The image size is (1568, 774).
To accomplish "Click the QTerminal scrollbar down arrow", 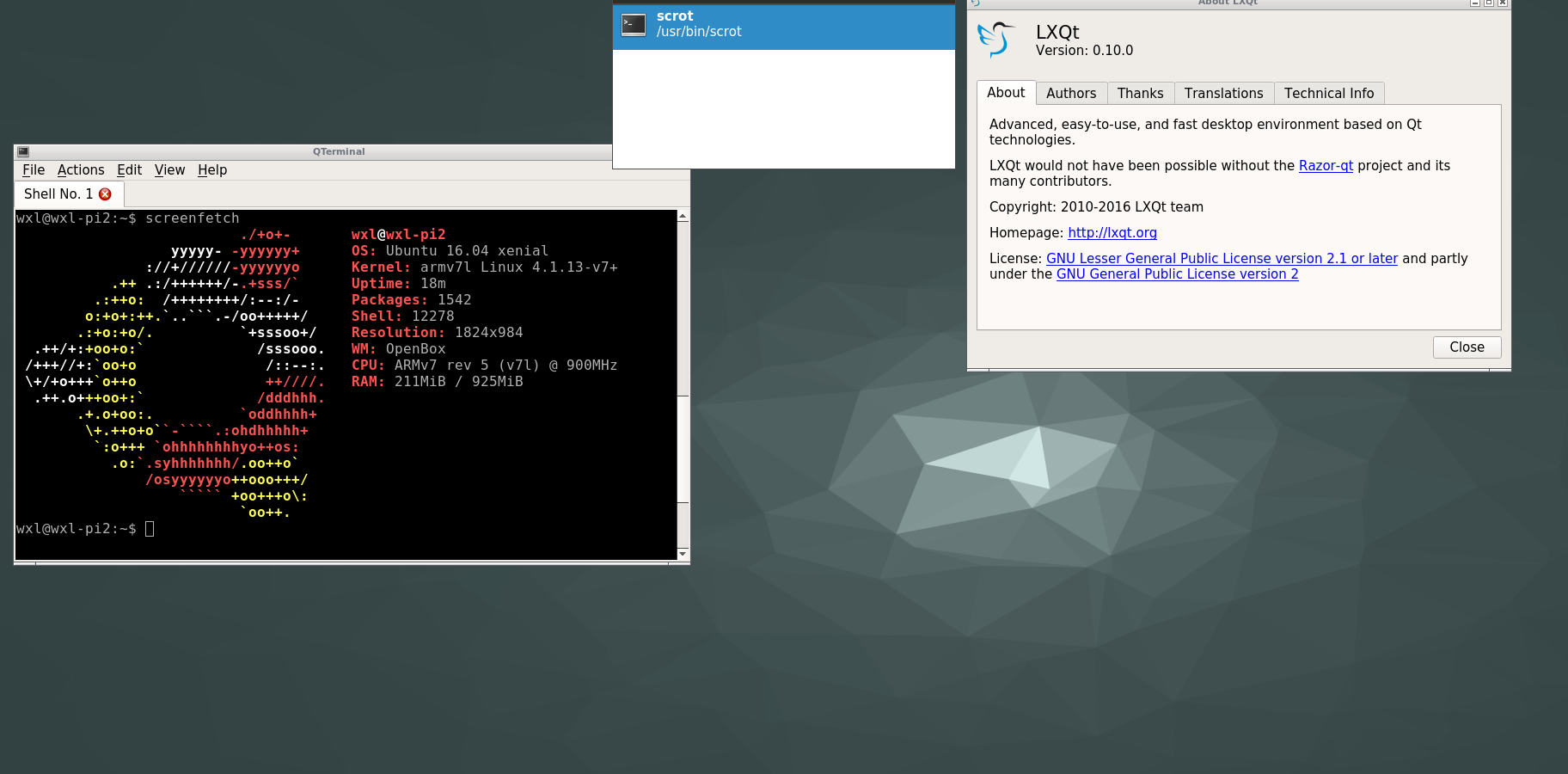I will click(683, 554).
